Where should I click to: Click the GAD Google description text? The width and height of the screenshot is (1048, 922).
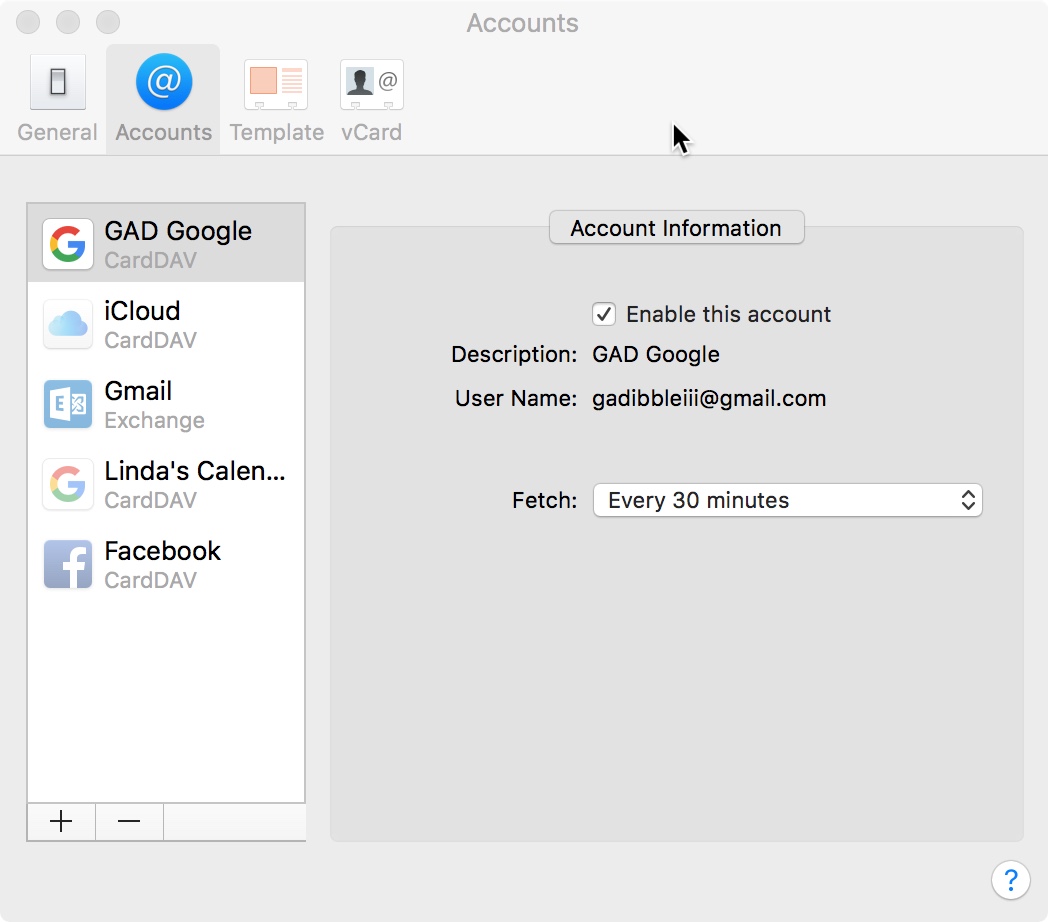click(656, 354)
